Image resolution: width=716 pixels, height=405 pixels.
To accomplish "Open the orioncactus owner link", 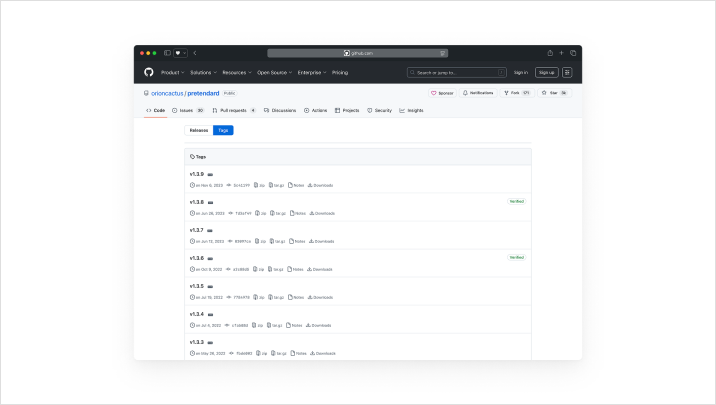I will pyautogui.click(x=167, y=93).
